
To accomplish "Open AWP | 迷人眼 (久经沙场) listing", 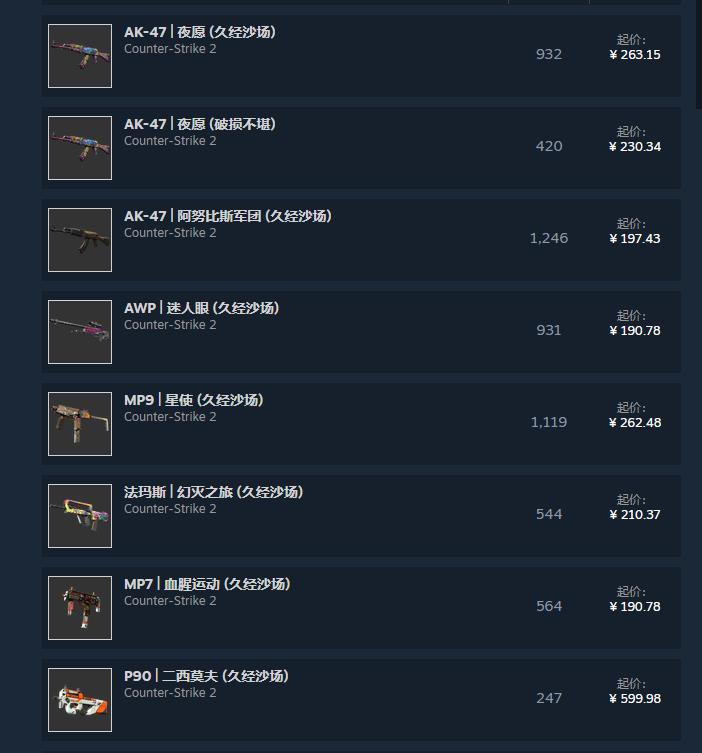I will (202, 308).
